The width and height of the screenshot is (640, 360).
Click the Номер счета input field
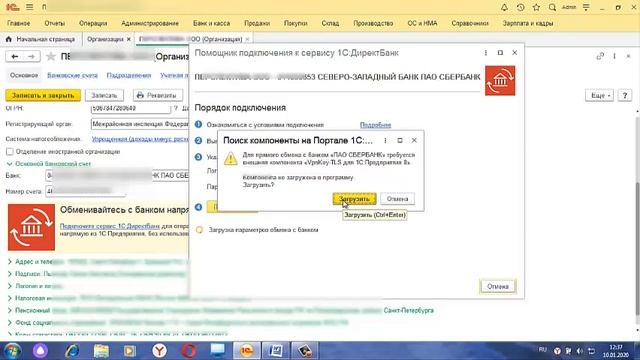click(x=85, y=191)
